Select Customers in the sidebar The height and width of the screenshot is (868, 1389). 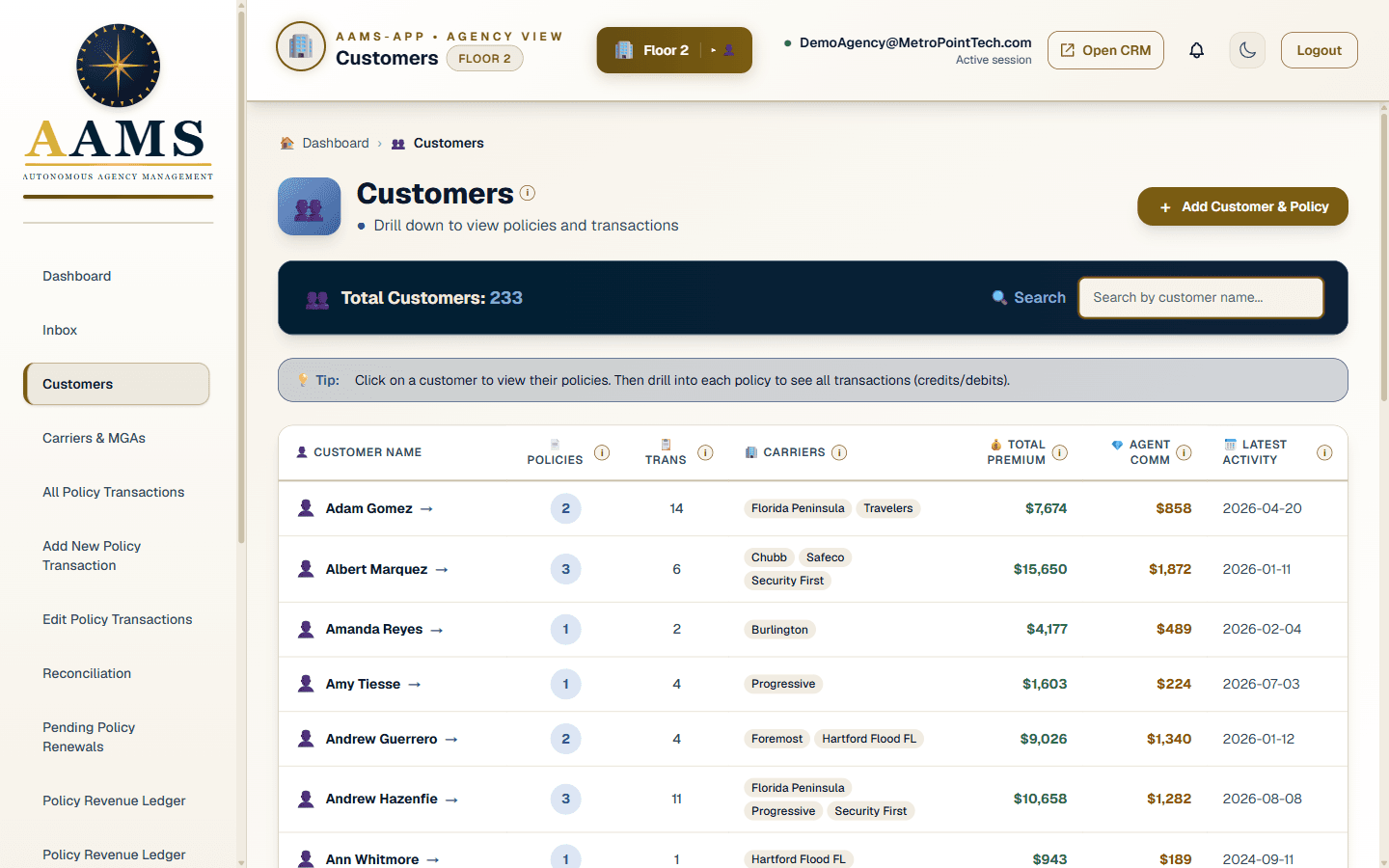117,384
